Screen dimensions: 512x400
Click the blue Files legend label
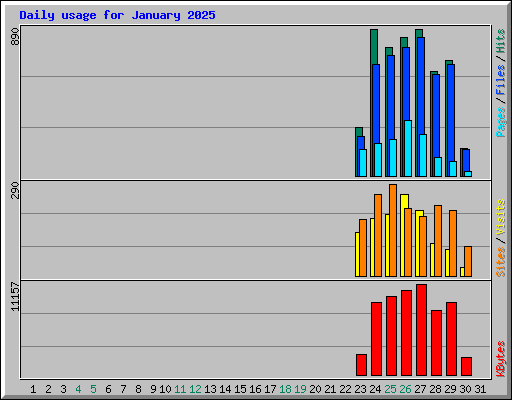pos(501,80)
